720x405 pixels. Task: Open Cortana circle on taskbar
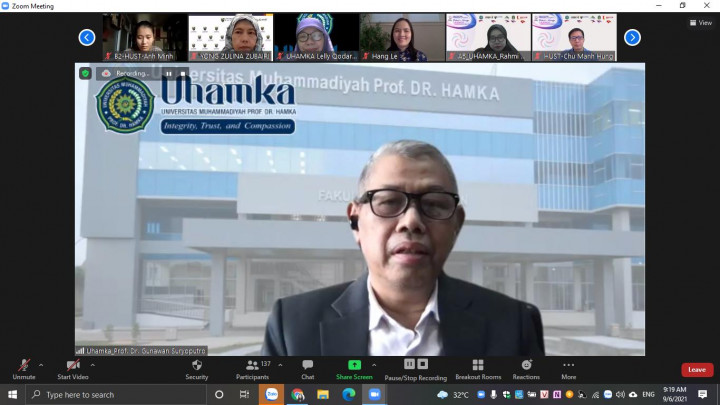pyautogui.click(x=219, y=394)
